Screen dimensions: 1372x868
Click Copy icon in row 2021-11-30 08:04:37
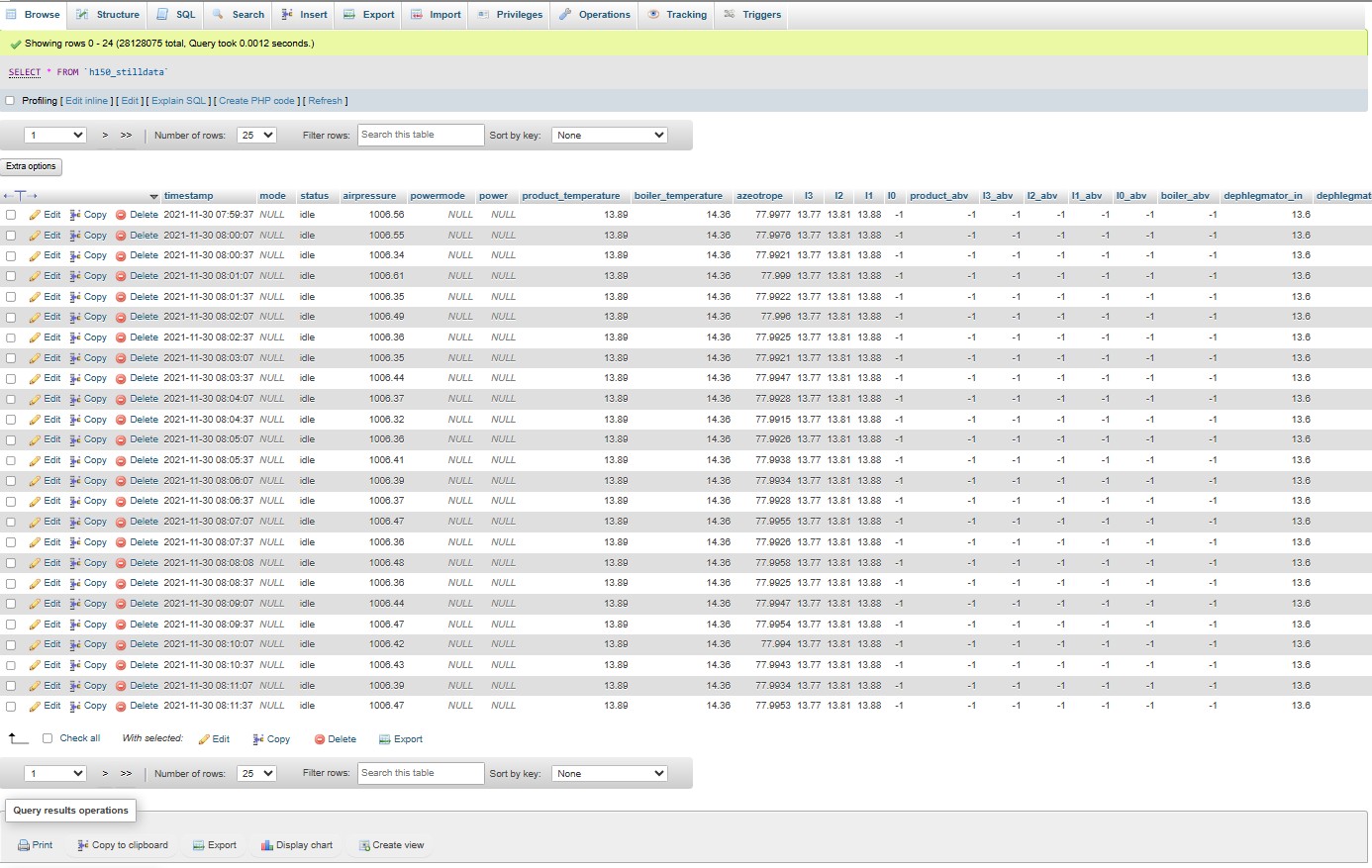coord(75,420)
